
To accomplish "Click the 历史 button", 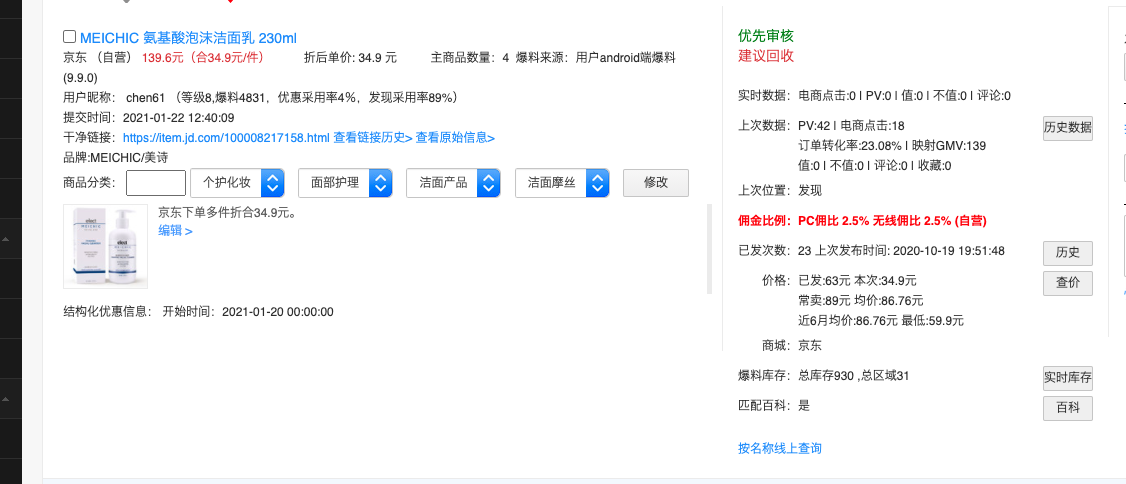I will point(1068,253).
